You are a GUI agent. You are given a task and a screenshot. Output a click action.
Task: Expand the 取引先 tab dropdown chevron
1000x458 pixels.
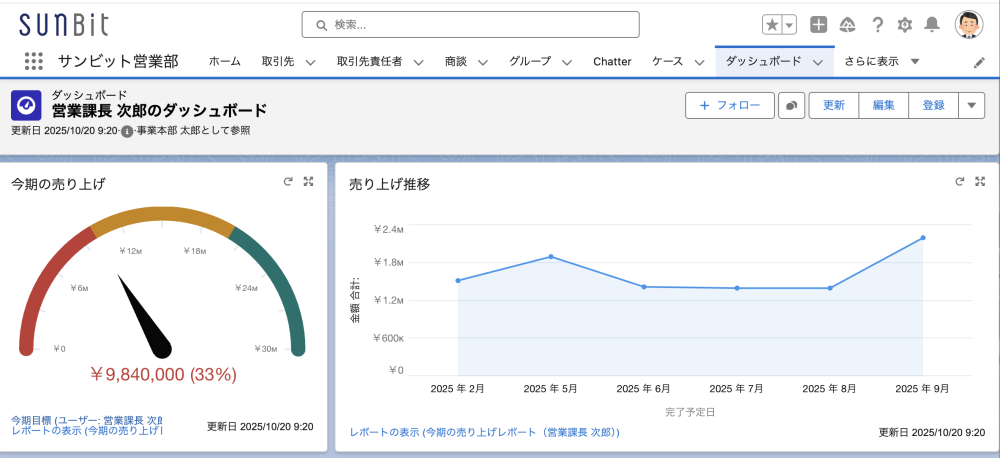[310, 62]
